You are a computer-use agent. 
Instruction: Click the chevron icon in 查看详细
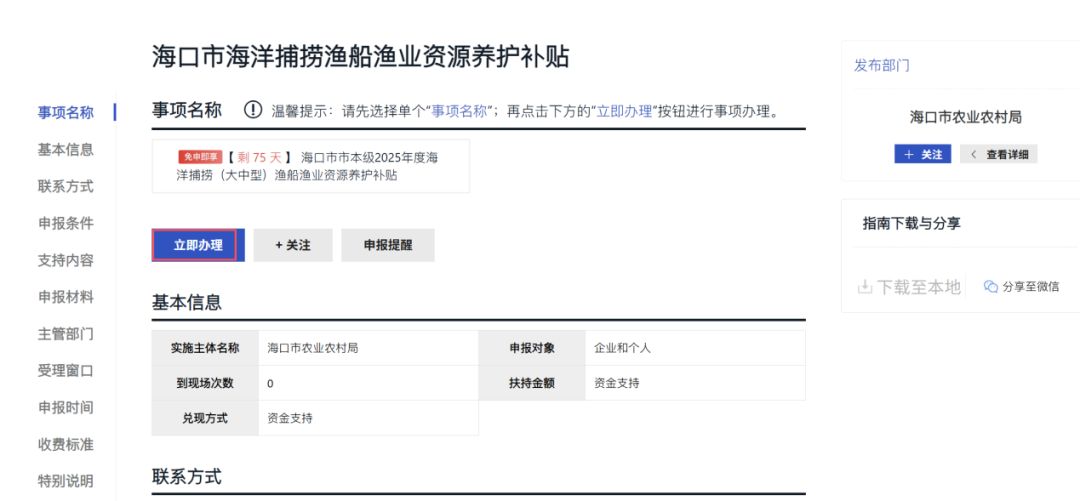[x=973, y=154]
